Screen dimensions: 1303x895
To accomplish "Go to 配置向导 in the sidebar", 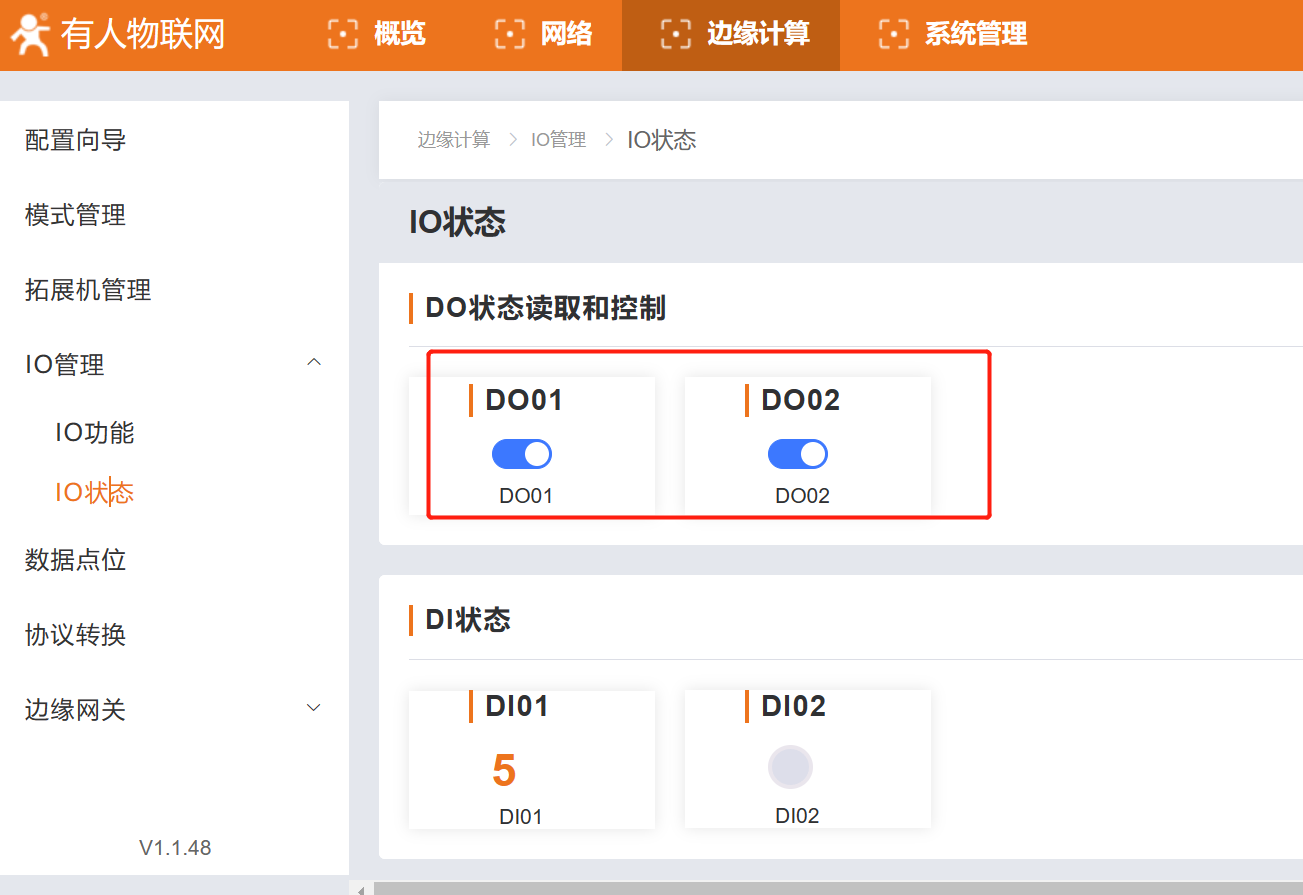I will click(x=75, y=140).
